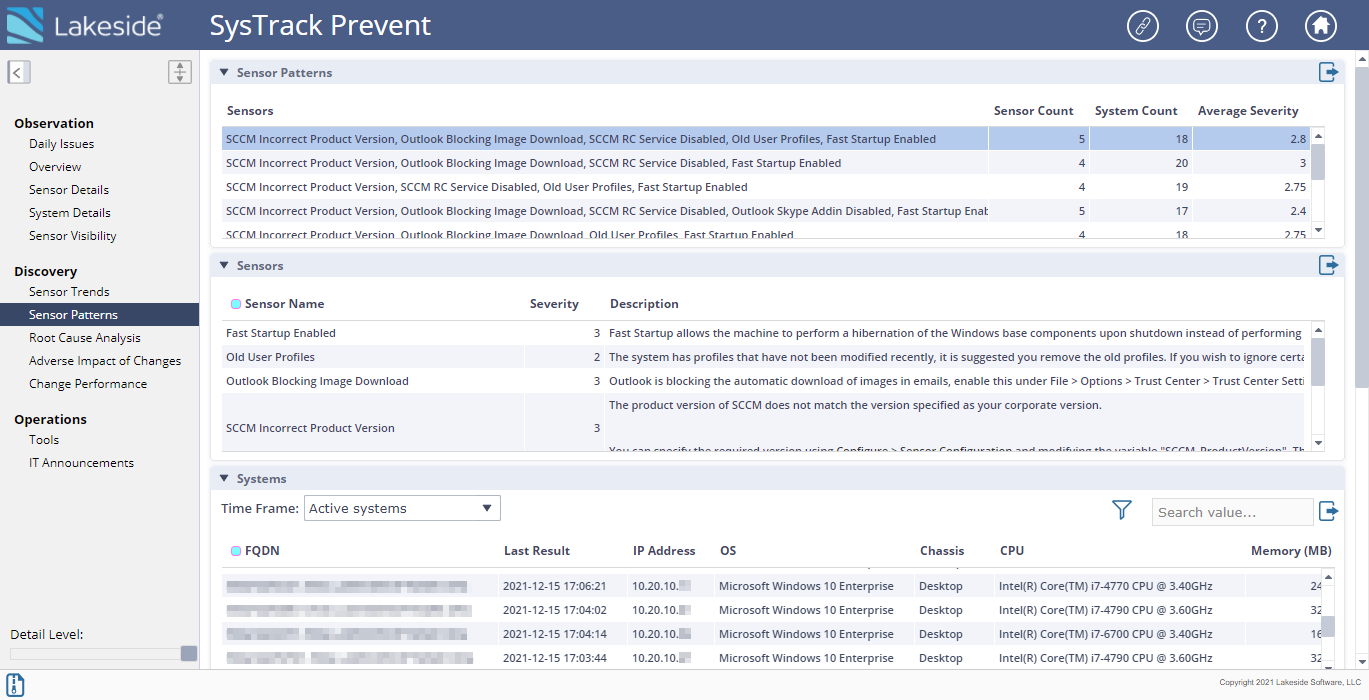Click the Lakeside logo
Image resolution: width=1369 pixels, height=700 pixels.
[85, 25]
